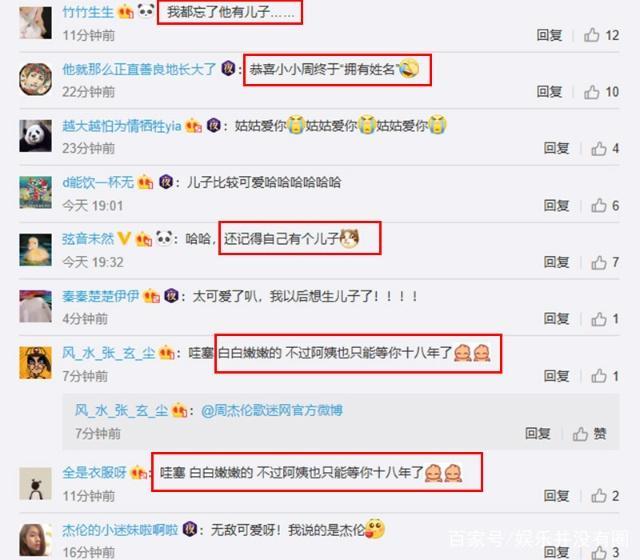Click the panda avatar thumbnail

coord(36,136)
